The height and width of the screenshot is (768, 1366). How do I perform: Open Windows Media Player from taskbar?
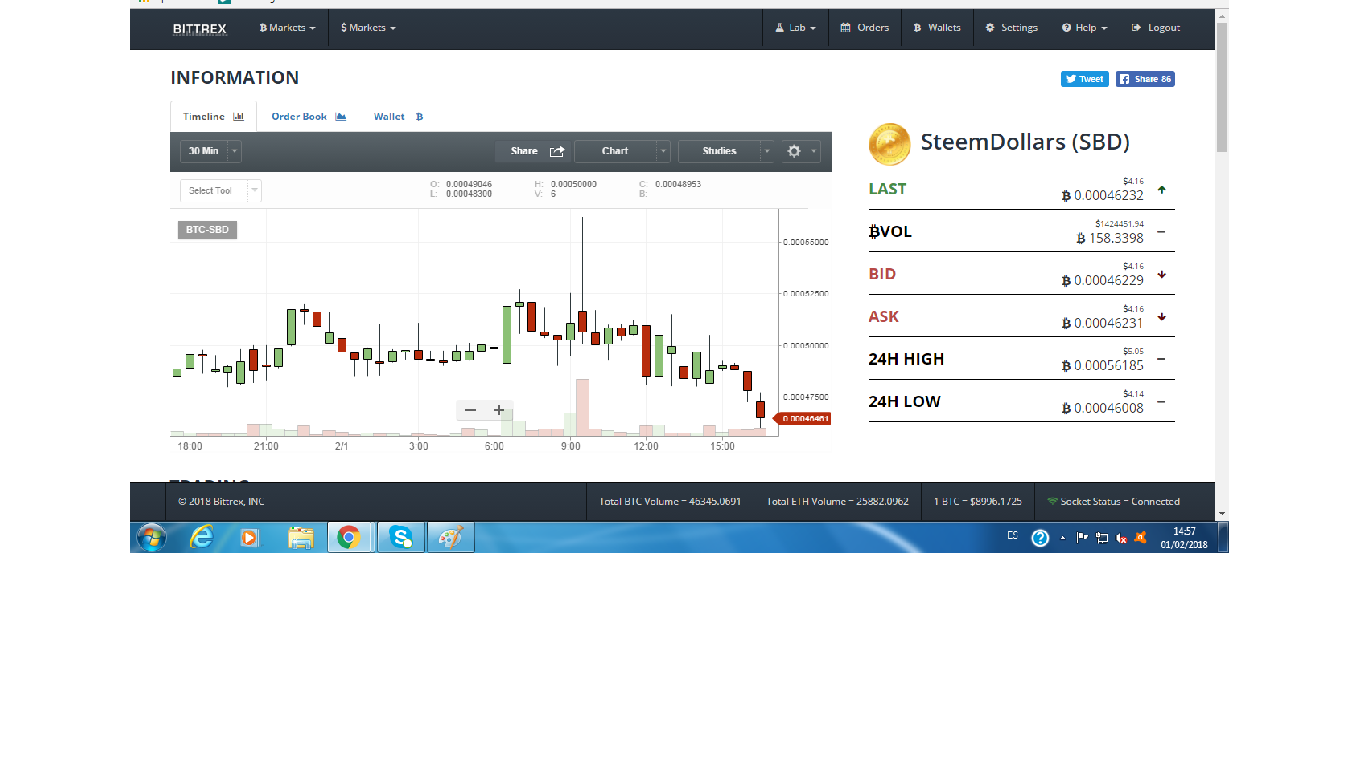pos(250,538)
